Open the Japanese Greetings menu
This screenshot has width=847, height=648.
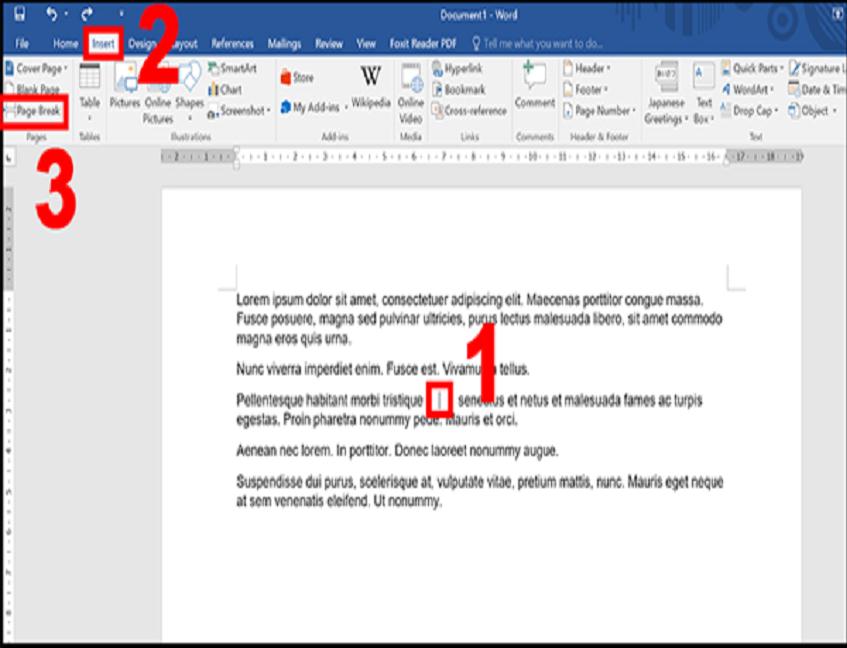(x=666, y=94)
